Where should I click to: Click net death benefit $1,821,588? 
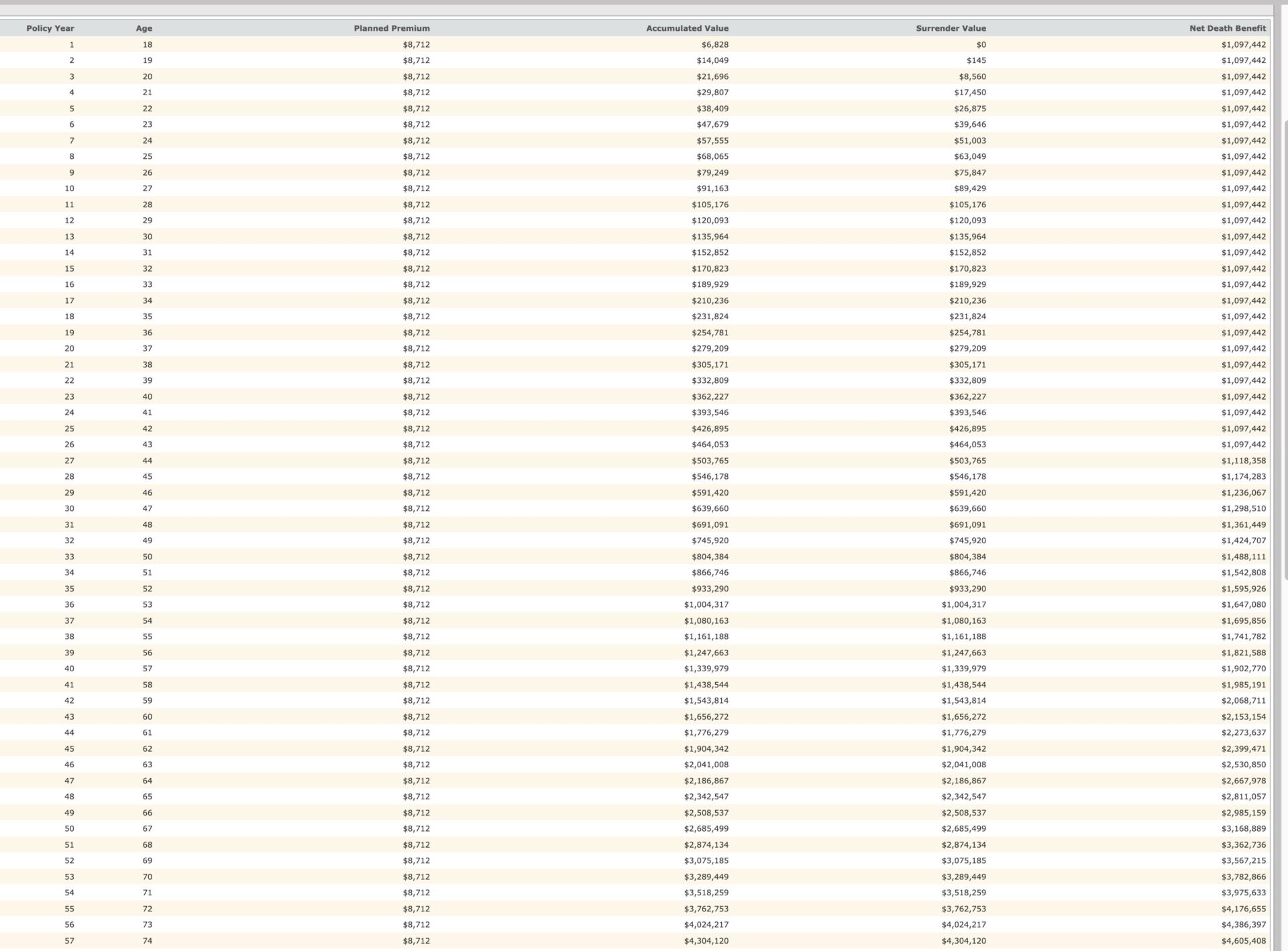click(x=1244, y=653)
